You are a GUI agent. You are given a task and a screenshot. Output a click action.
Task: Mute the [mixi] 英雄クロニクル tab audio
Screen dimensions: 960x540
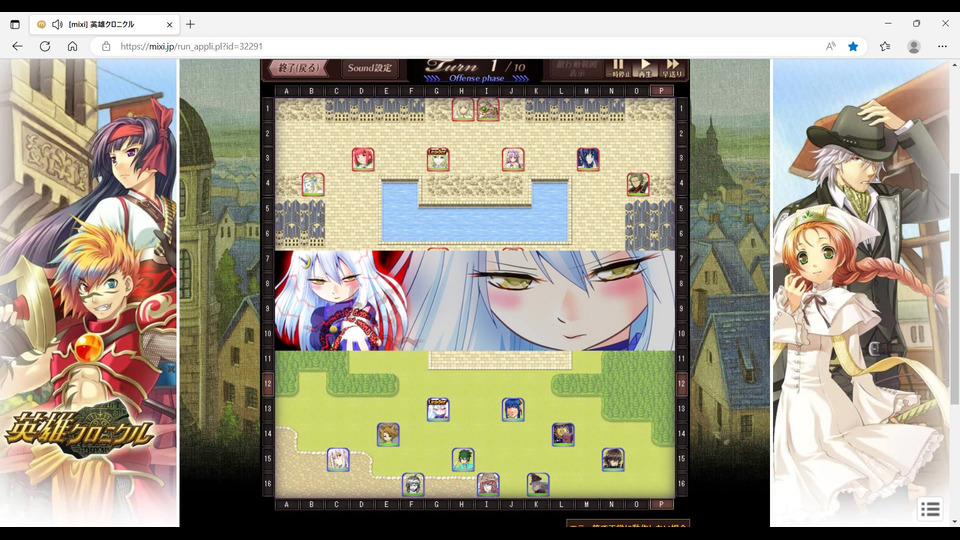click(58, 24)
